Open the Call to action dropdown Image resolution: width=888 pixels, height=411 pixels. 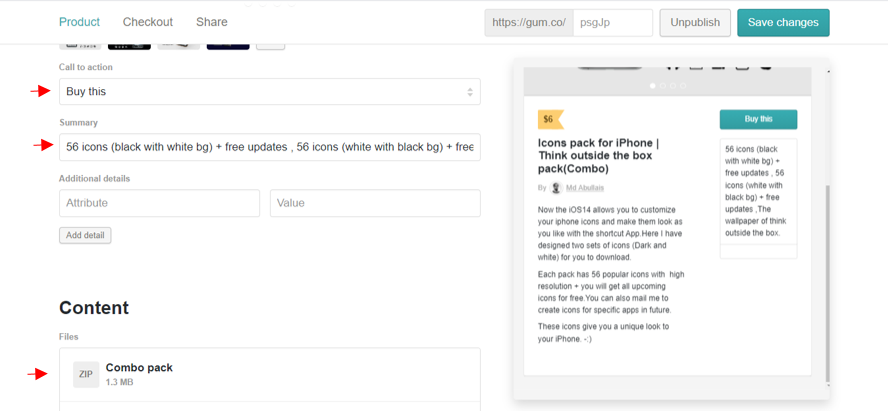point(269,92)
